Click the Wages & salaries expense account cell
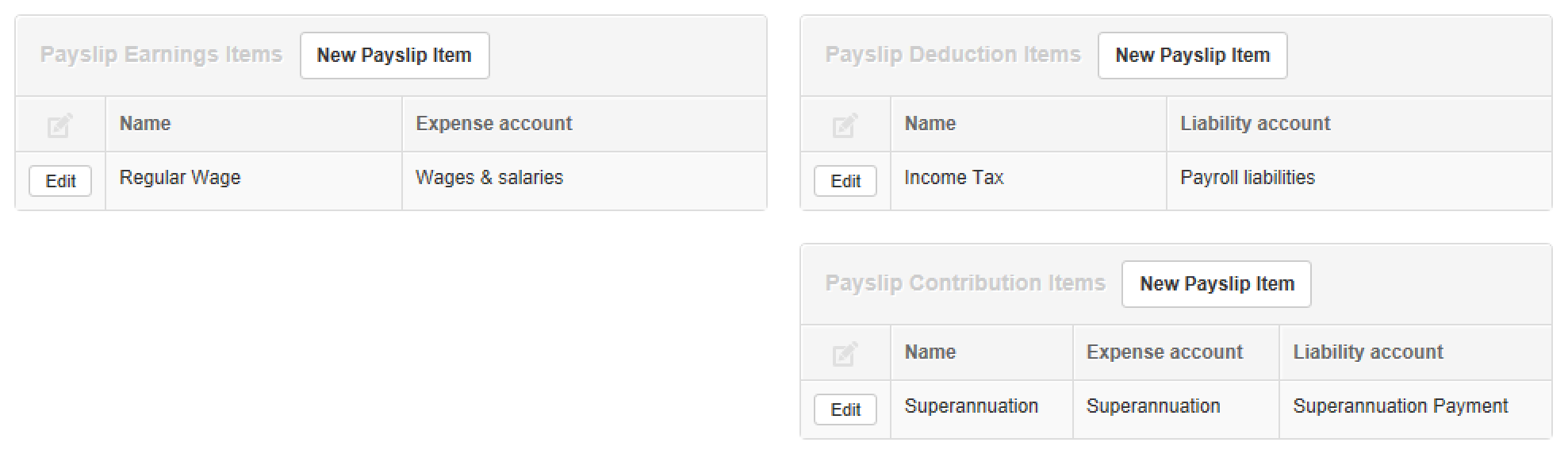The width and height of the screenshot is (1568, 450). (489, 178)
